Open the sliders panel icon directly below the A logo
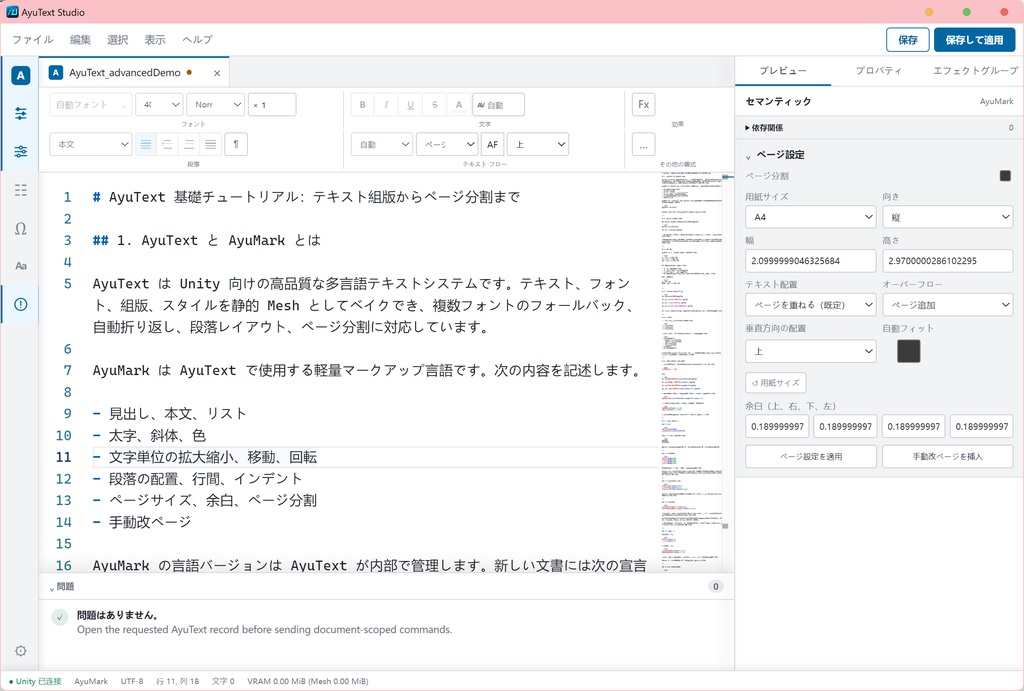 pos(21,114)
